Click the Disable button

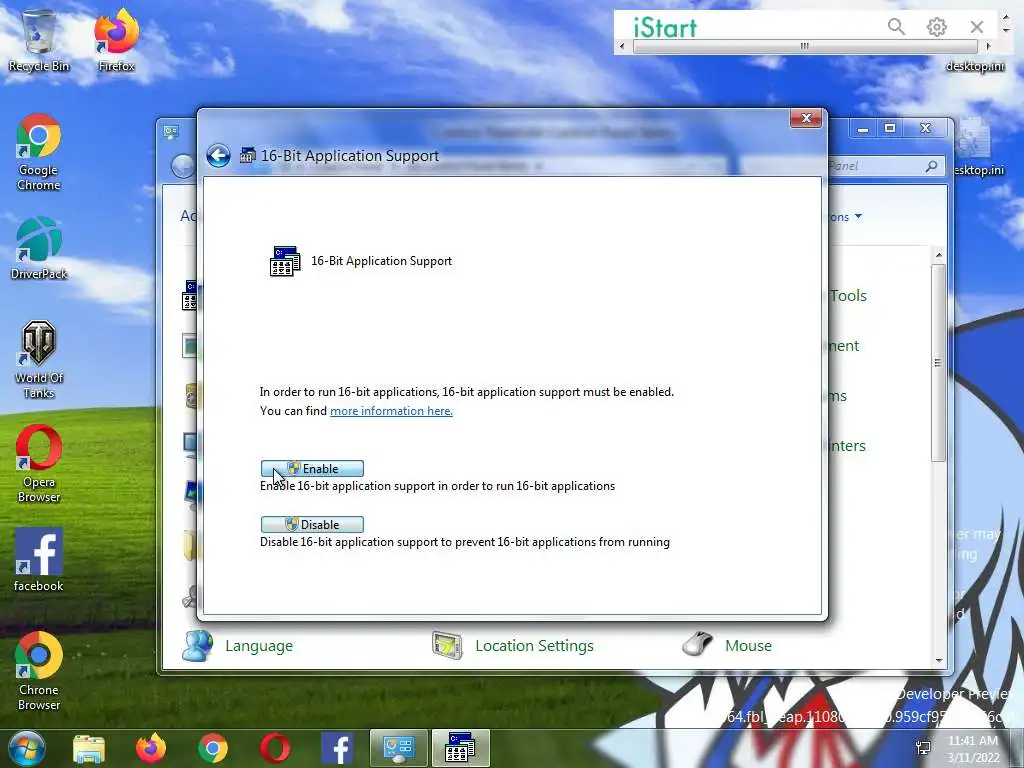312,524
